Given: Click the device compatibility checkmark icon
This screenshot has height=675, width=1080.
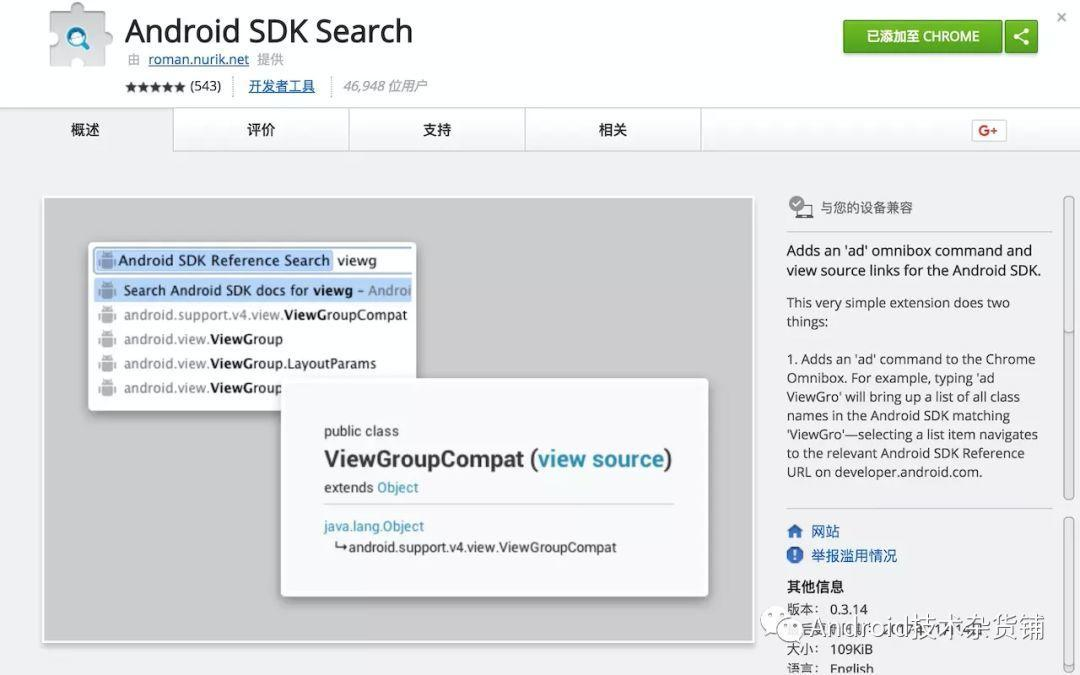Looking at the screenshot, I should click(799, 205).
